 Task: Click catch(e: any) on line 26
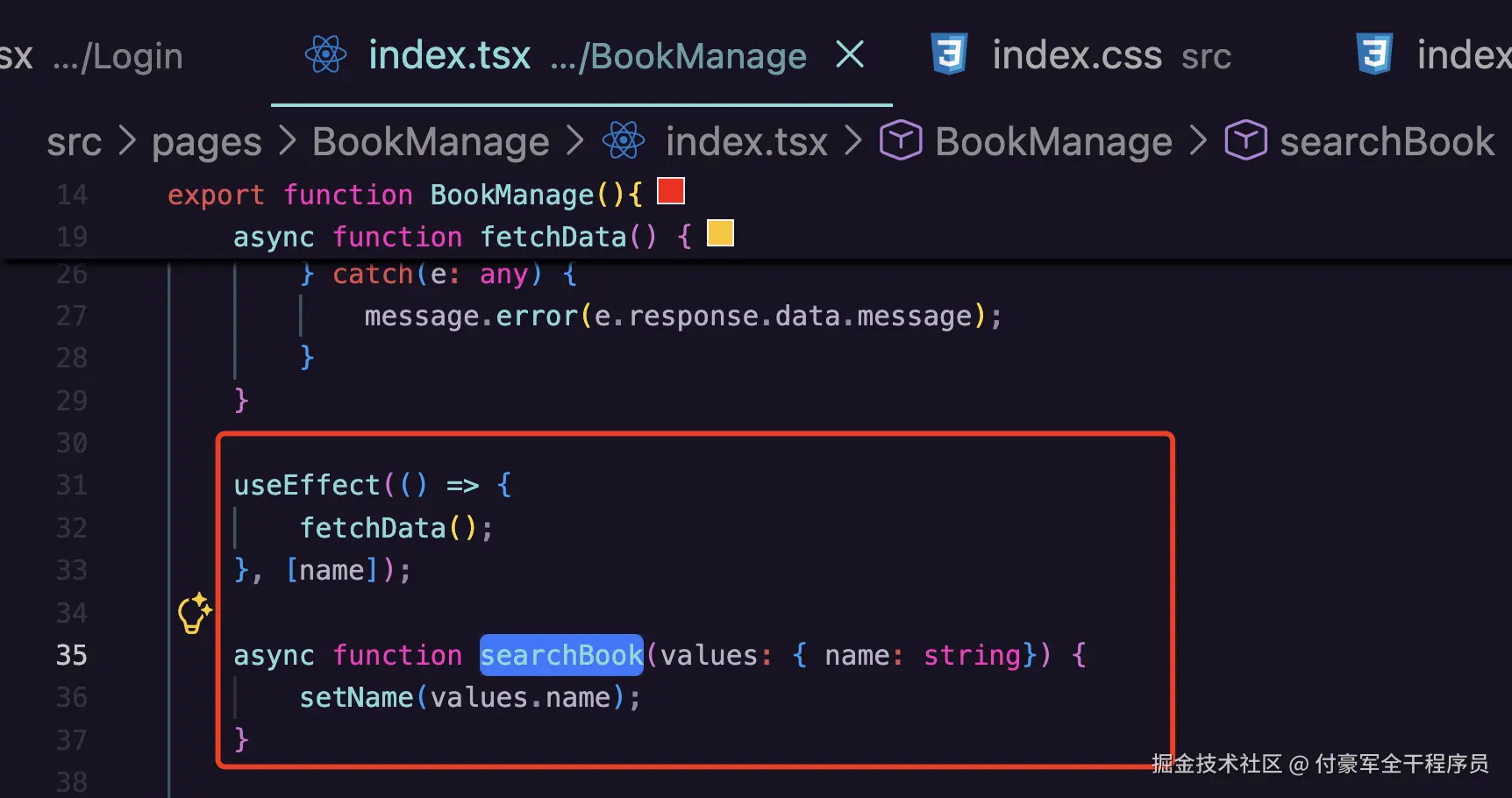pos(437,274)
